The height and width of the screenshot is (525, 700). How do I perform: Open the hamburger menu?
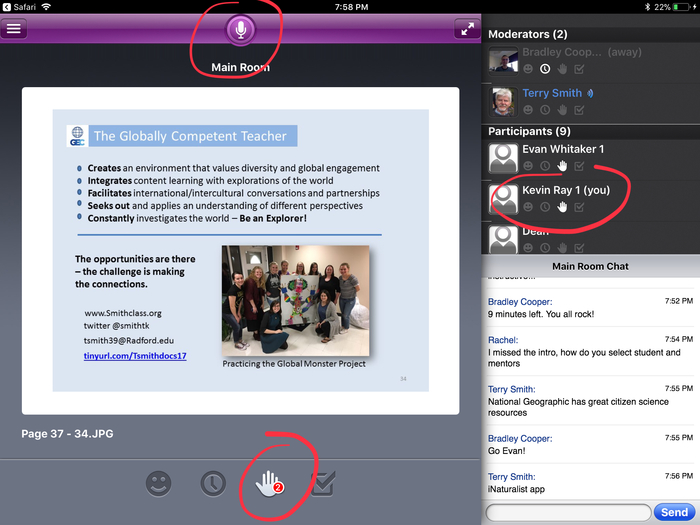point(14,28)
